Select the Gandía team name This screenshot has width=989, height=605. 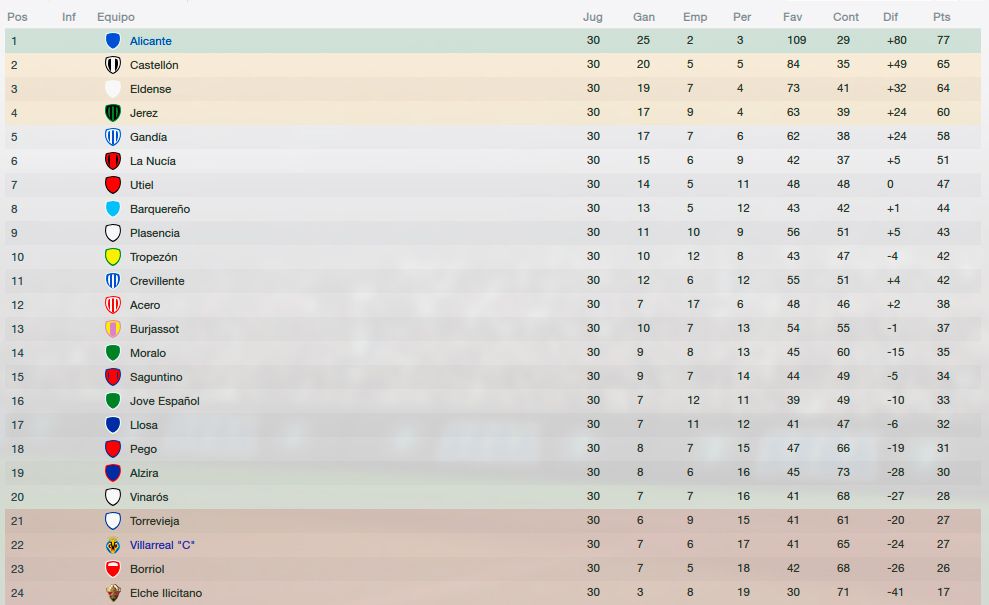(x=148, y=137)
